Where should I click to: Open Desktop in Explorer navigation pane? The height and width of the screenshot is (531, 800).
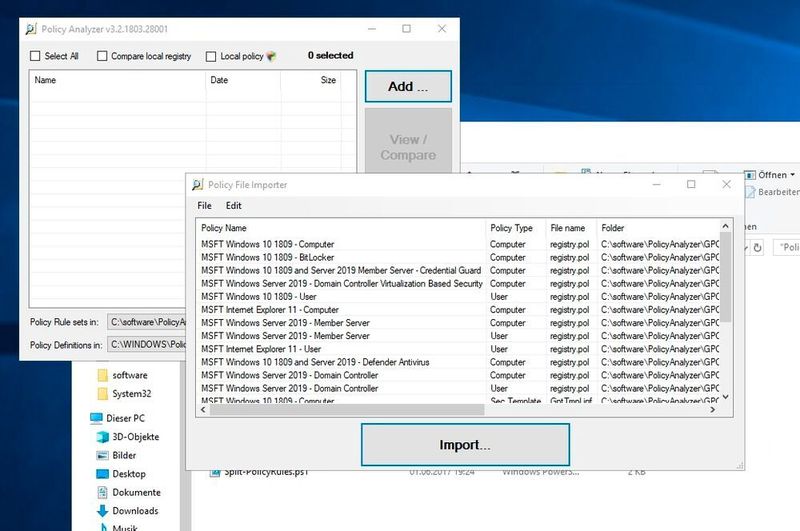point(129,474)
